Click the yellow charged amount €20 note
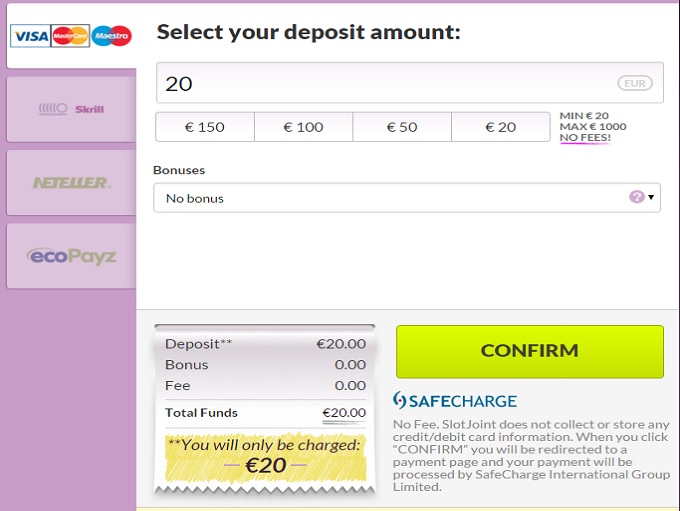This screenshot has height=511, width=680. click(x=265, y=456)
